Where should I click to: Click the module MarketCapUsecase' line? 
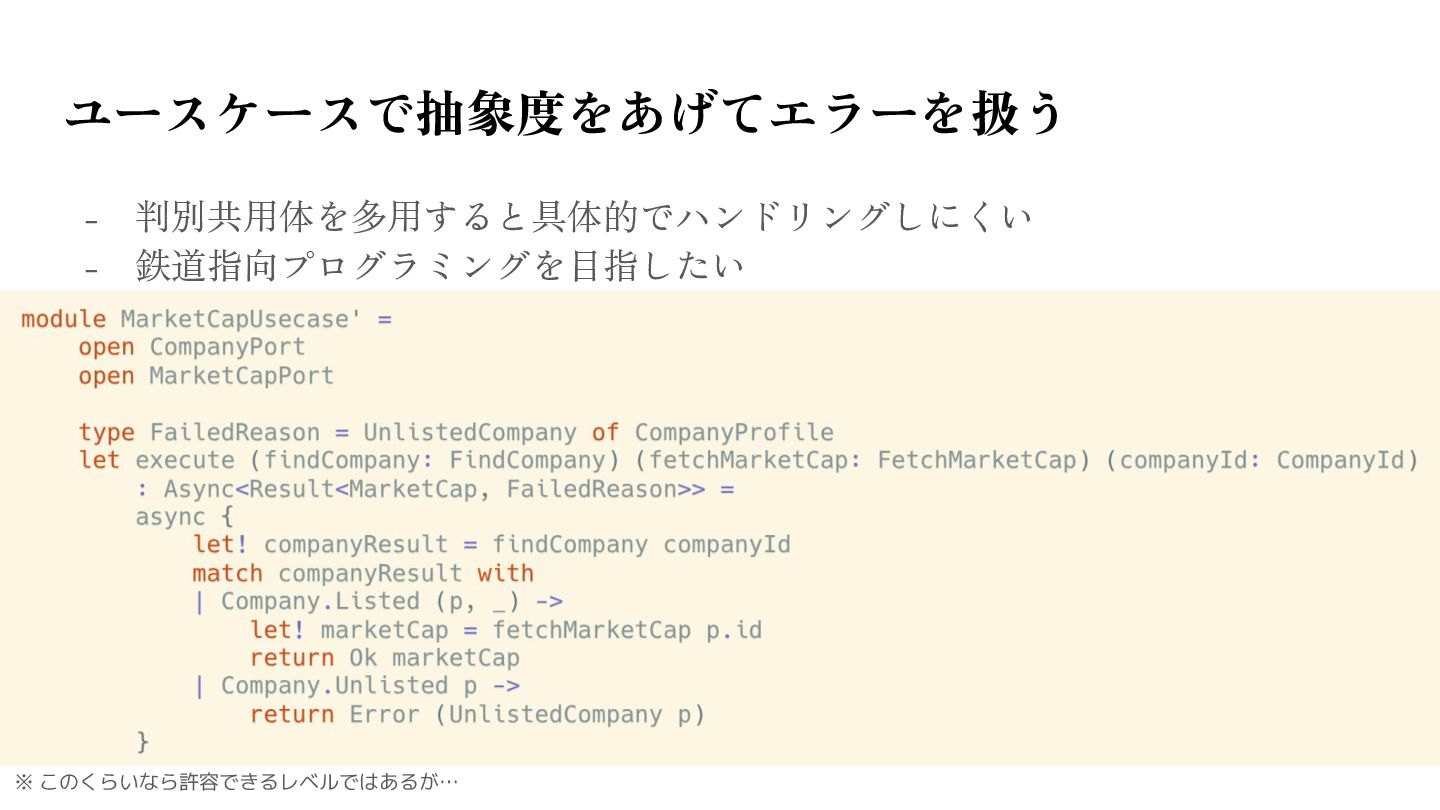tap(206, 319)
